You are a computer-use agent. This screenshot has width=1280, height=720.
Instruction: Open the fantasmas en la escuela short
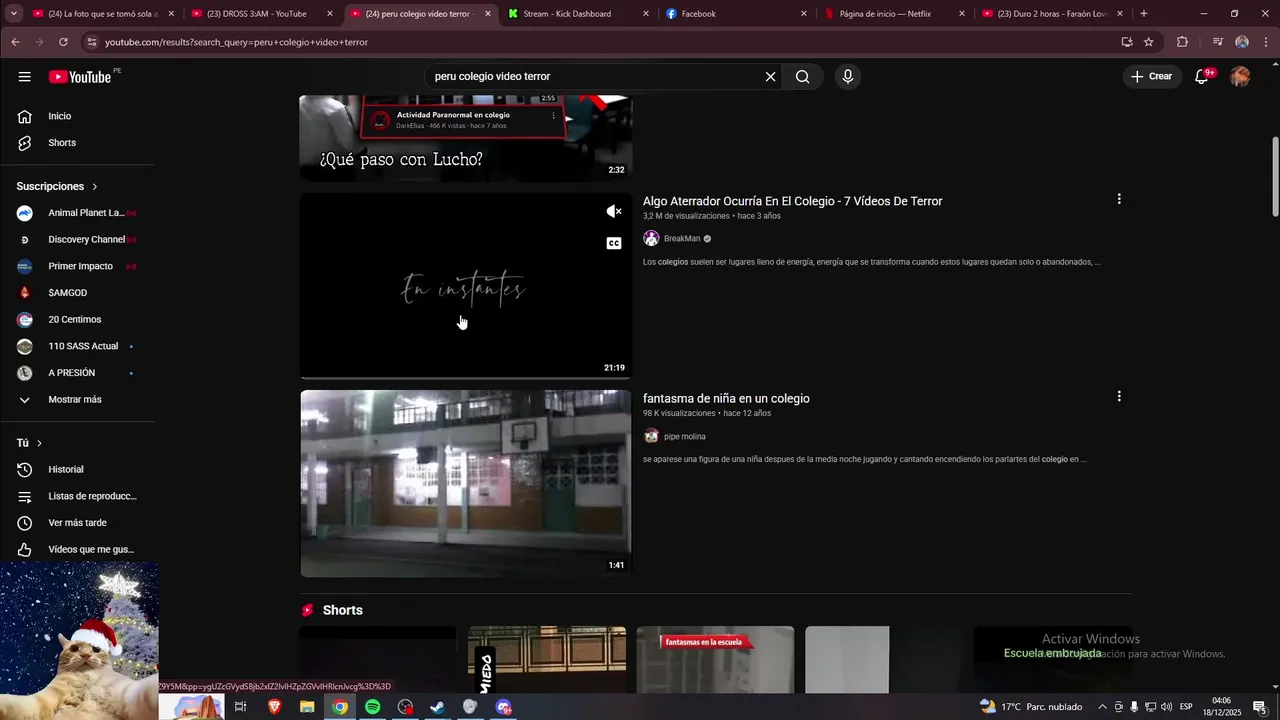[x=715, y=660]
